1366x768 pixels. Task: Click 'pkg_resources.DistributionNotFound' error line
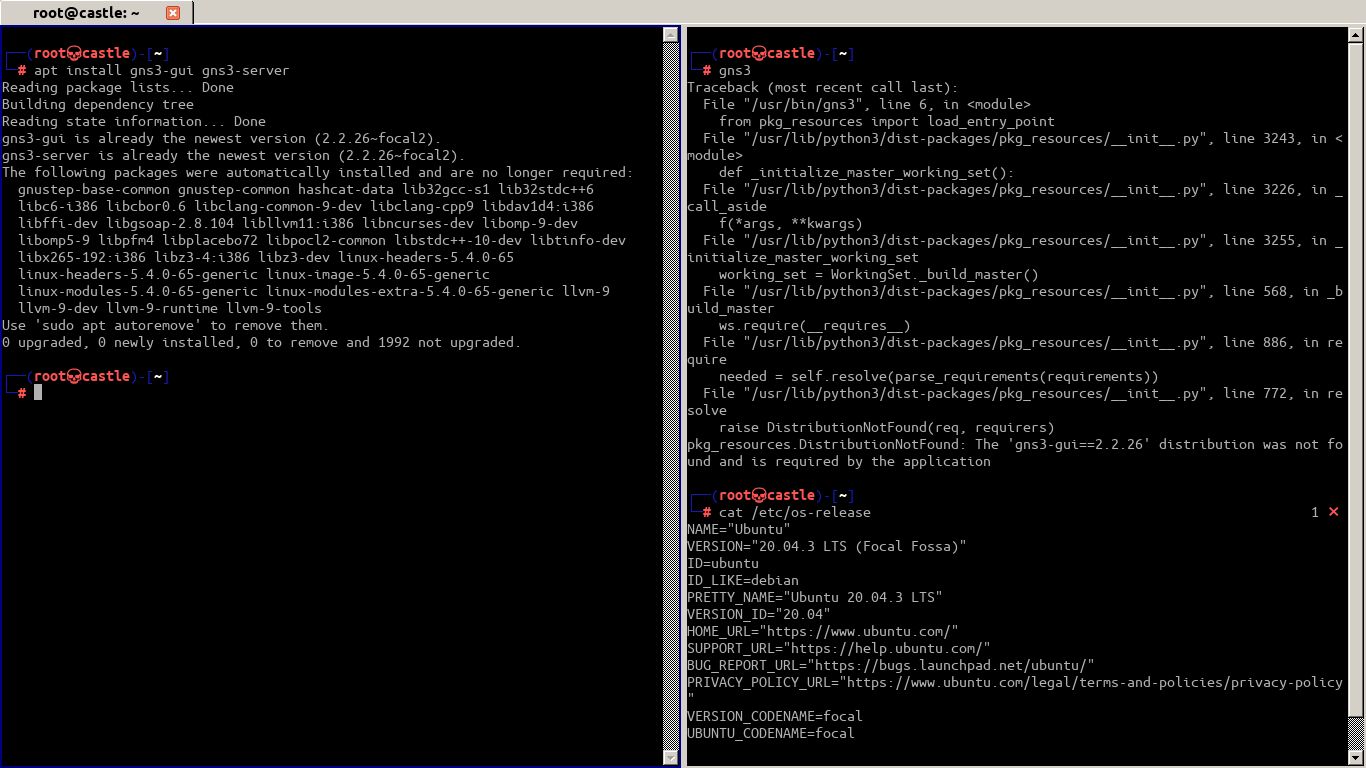(x=1015, y=452)
